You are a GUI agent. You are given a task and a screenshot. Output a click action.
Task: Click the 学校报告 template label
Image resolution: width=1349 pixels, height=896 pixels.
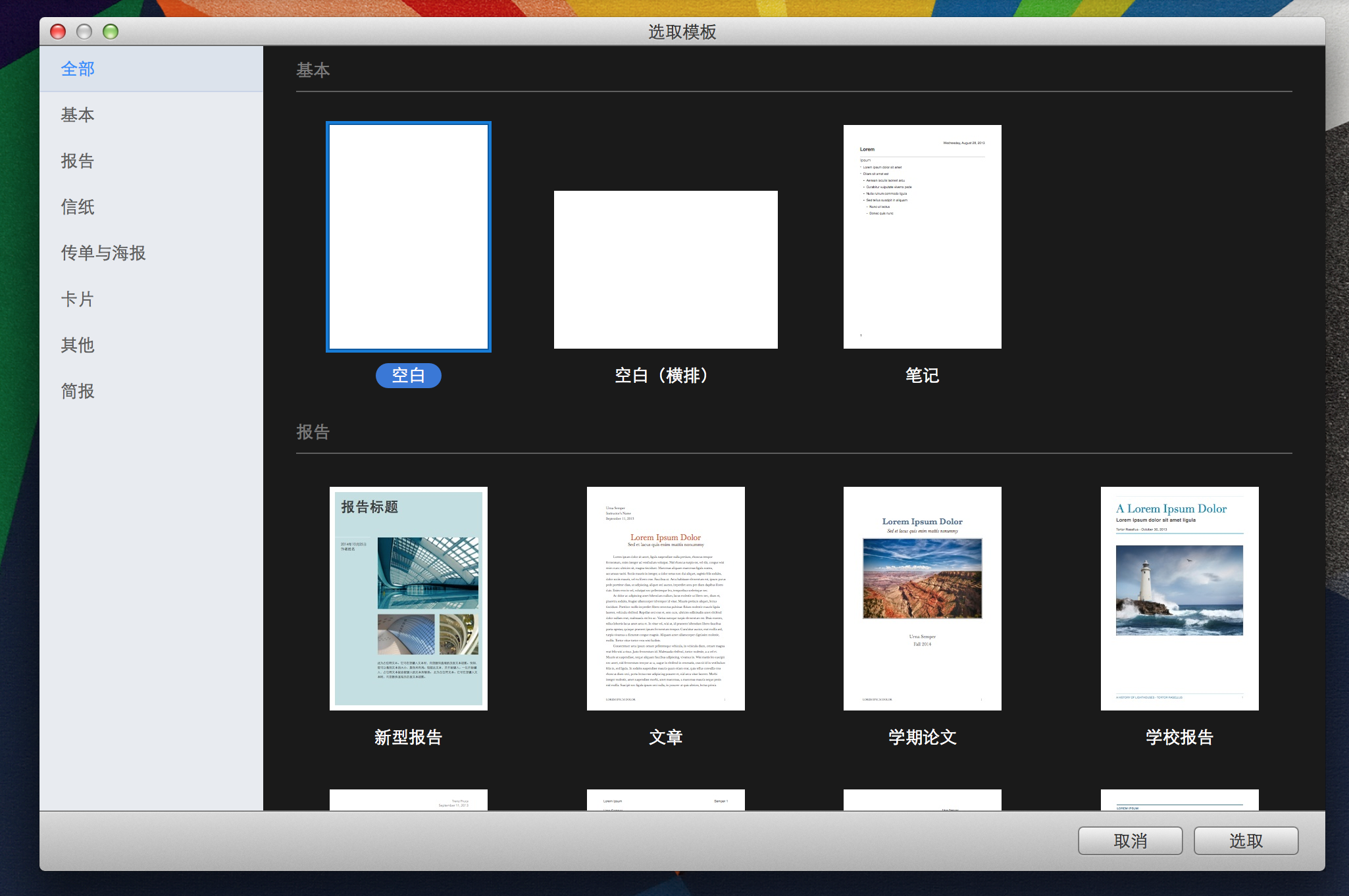(1180, 737)
